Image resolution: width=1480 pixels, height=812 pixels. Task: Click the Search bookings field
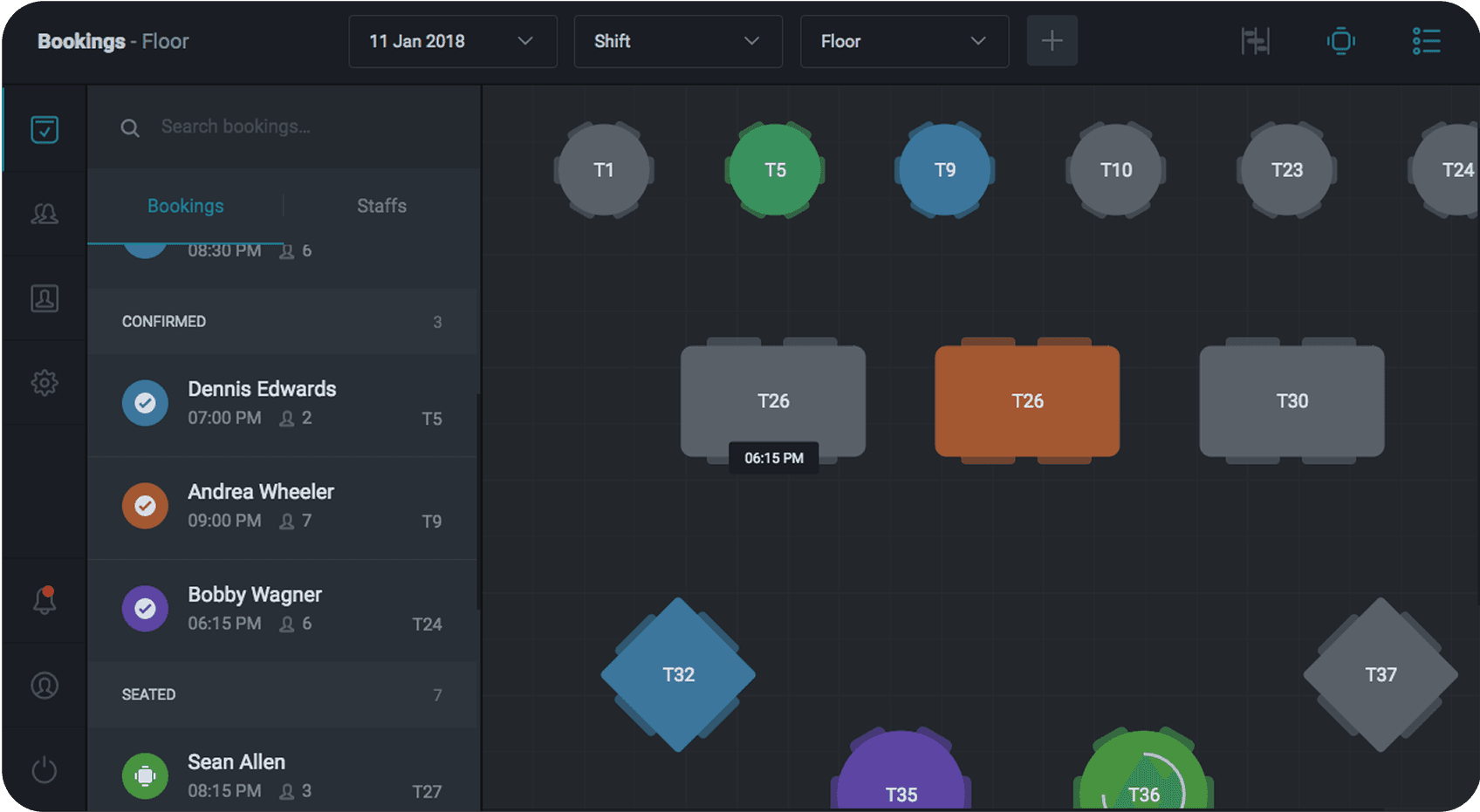[297, 127]
